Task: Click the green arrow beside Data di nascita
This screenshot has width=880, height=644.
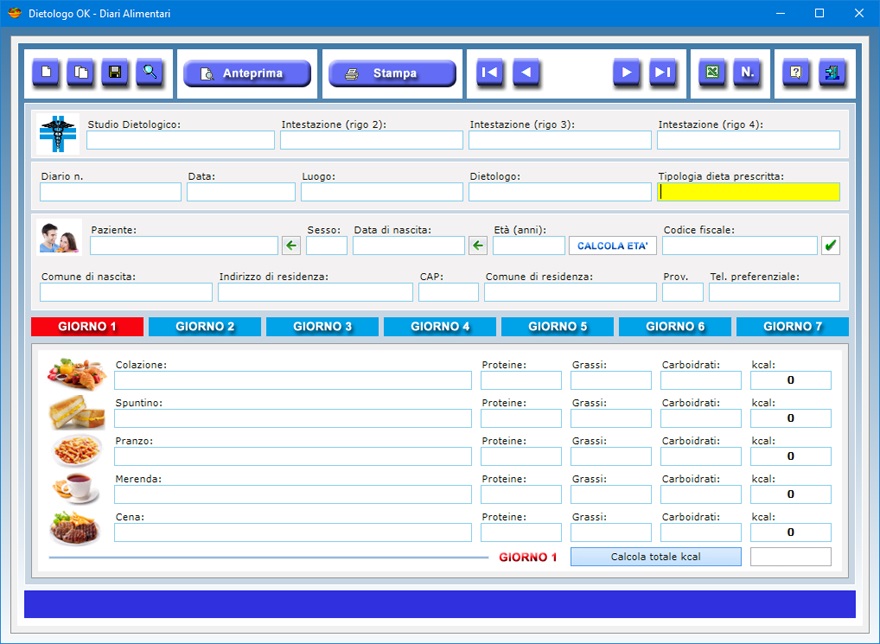Action: 478,245
